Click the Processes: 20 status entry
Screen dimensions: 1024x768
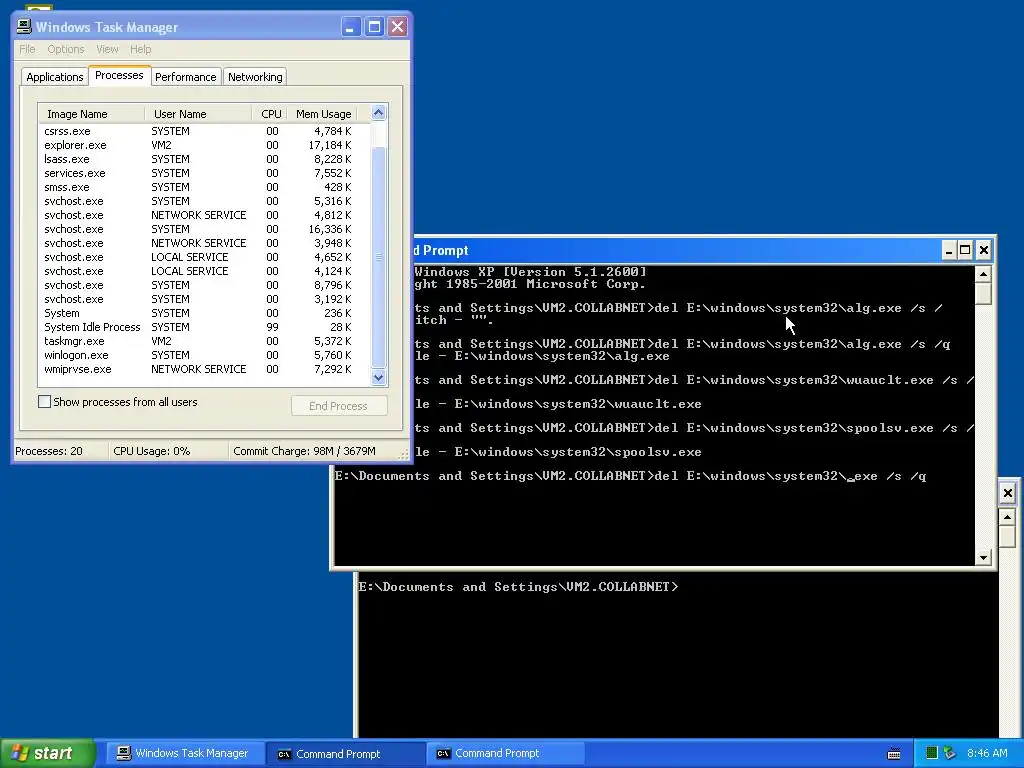pos(60,451)
